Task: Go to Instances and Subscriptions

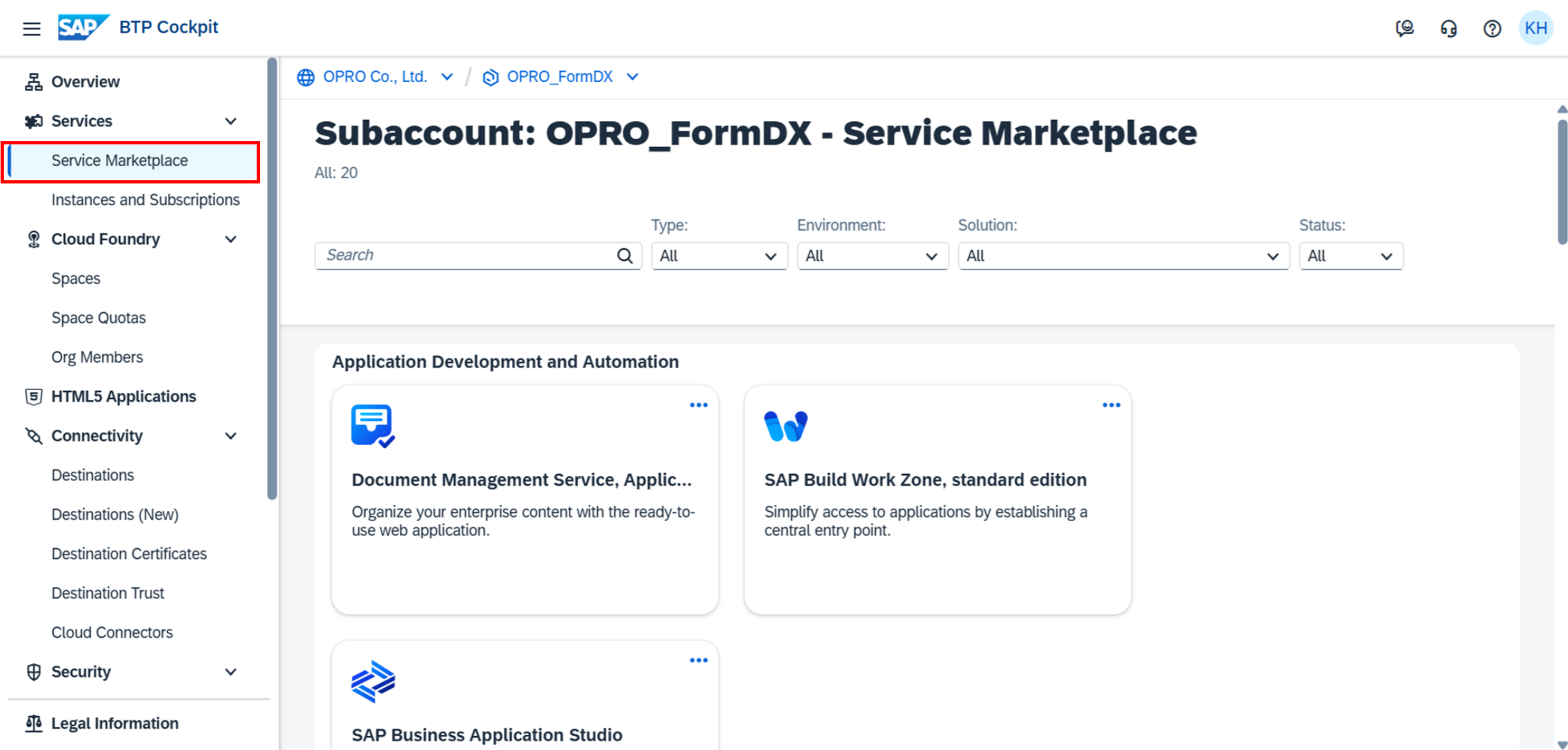Action: click(x=146, y=200)
